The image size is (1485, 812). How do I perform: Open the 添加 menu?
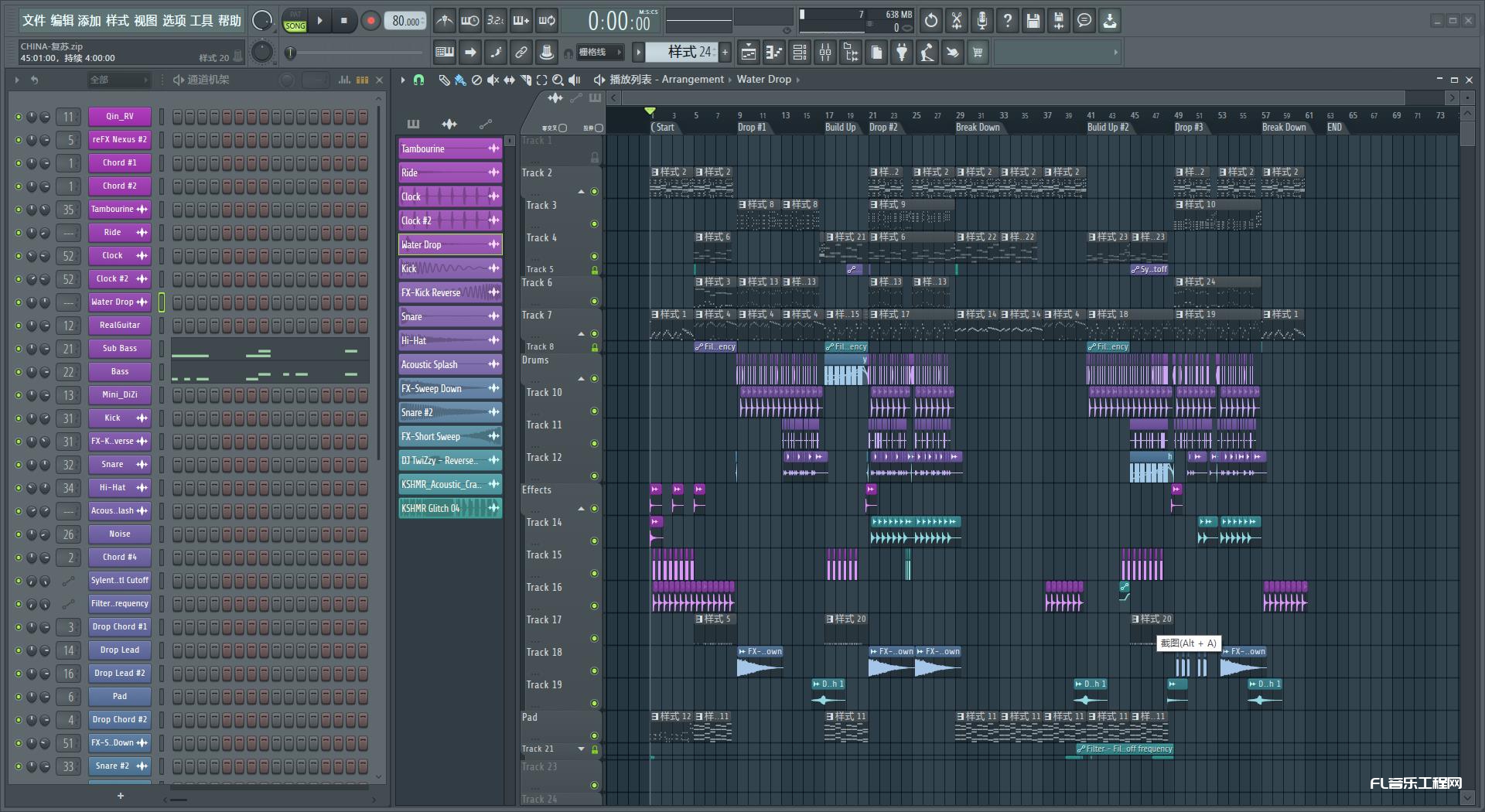[90, 21]
